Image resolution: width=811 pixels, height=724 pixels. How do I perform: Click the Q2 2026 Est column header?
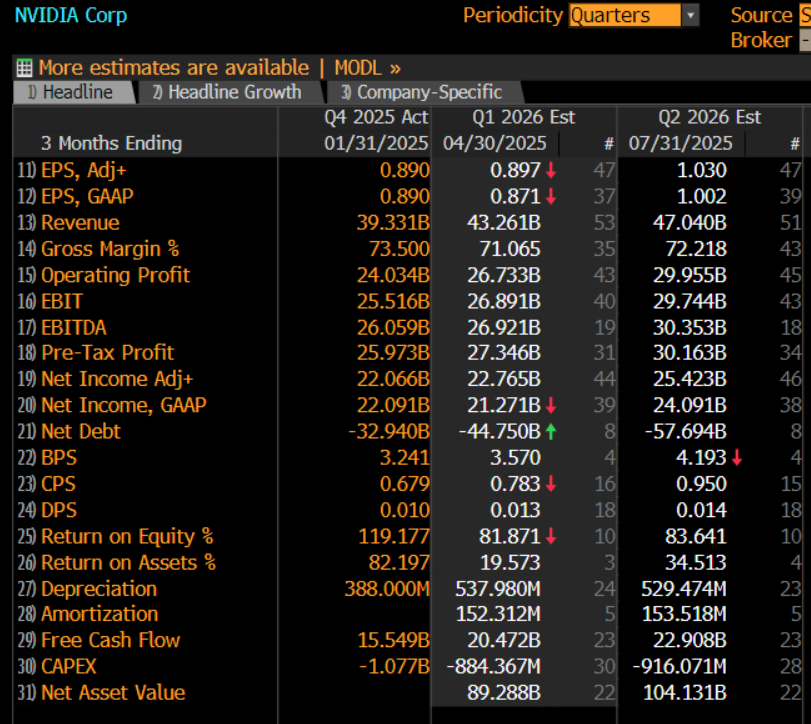pyautogui.click(x=710, y=117)
